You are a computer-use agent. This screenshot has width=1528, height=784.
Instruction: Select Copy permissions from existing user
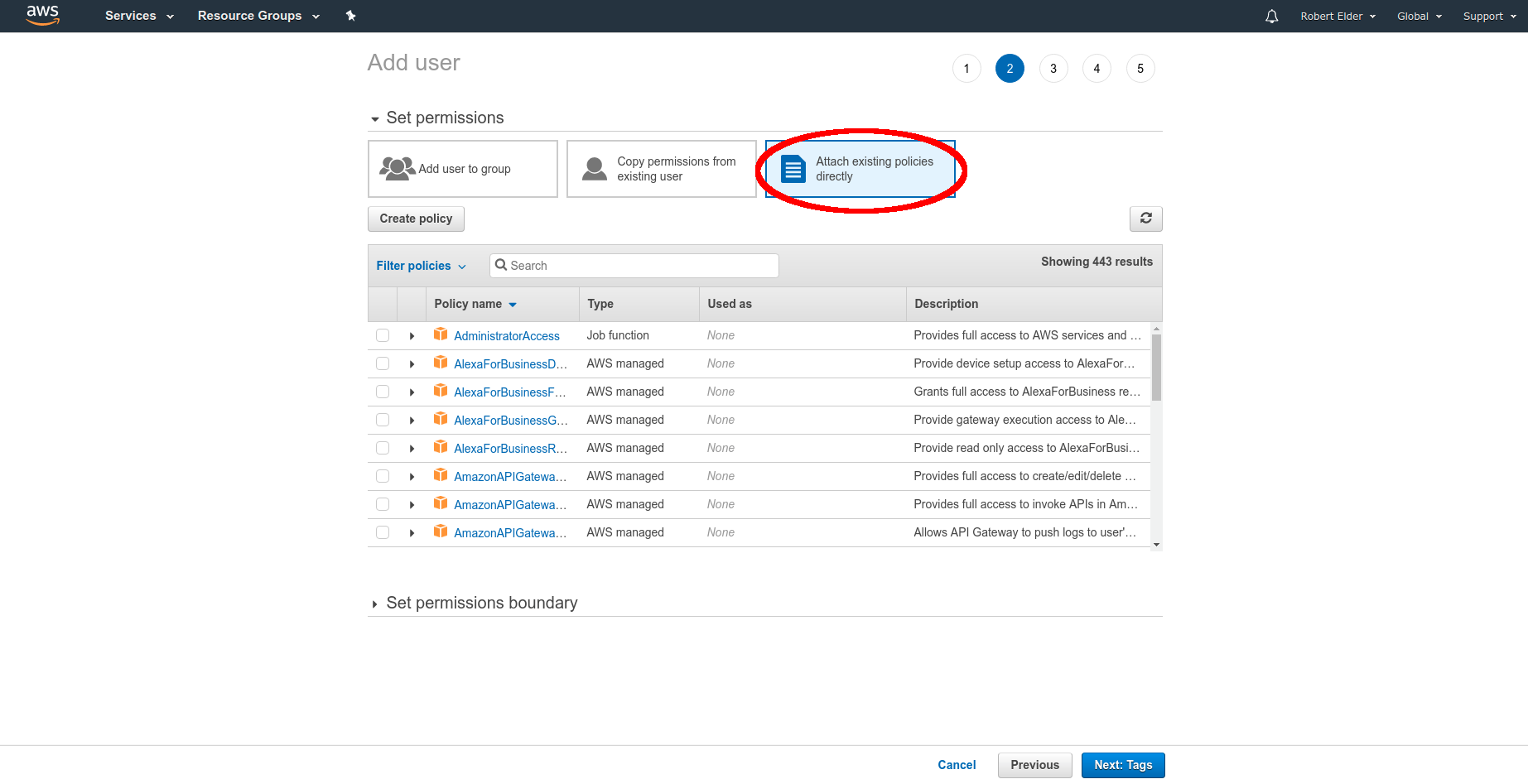pyautogui.click(x=662, y=169)
